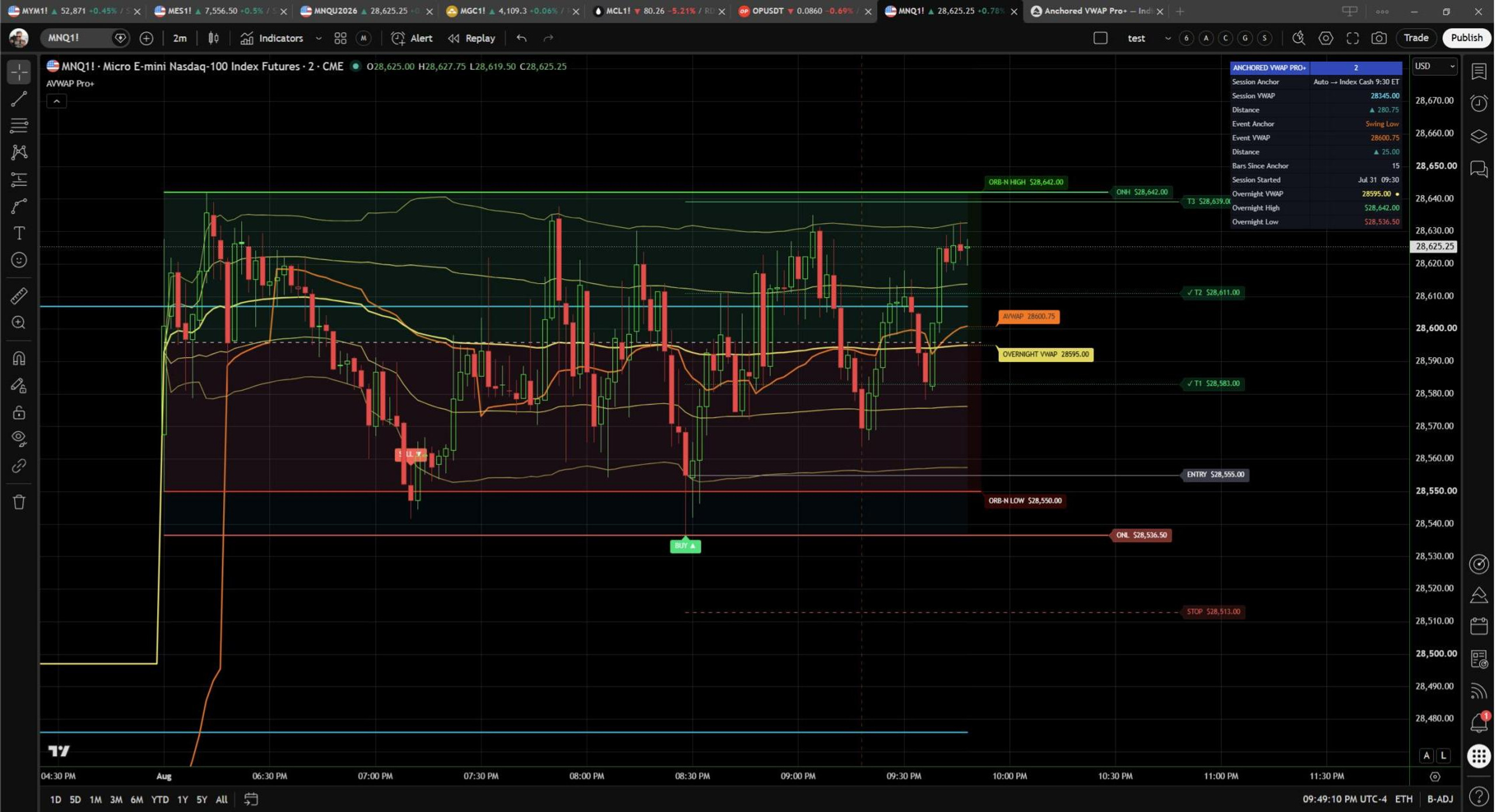Image resolution: width=1495 pixels, height=812 pixels.
Task: Open the 2m interval selector
Action: click(x=180, y=38)
